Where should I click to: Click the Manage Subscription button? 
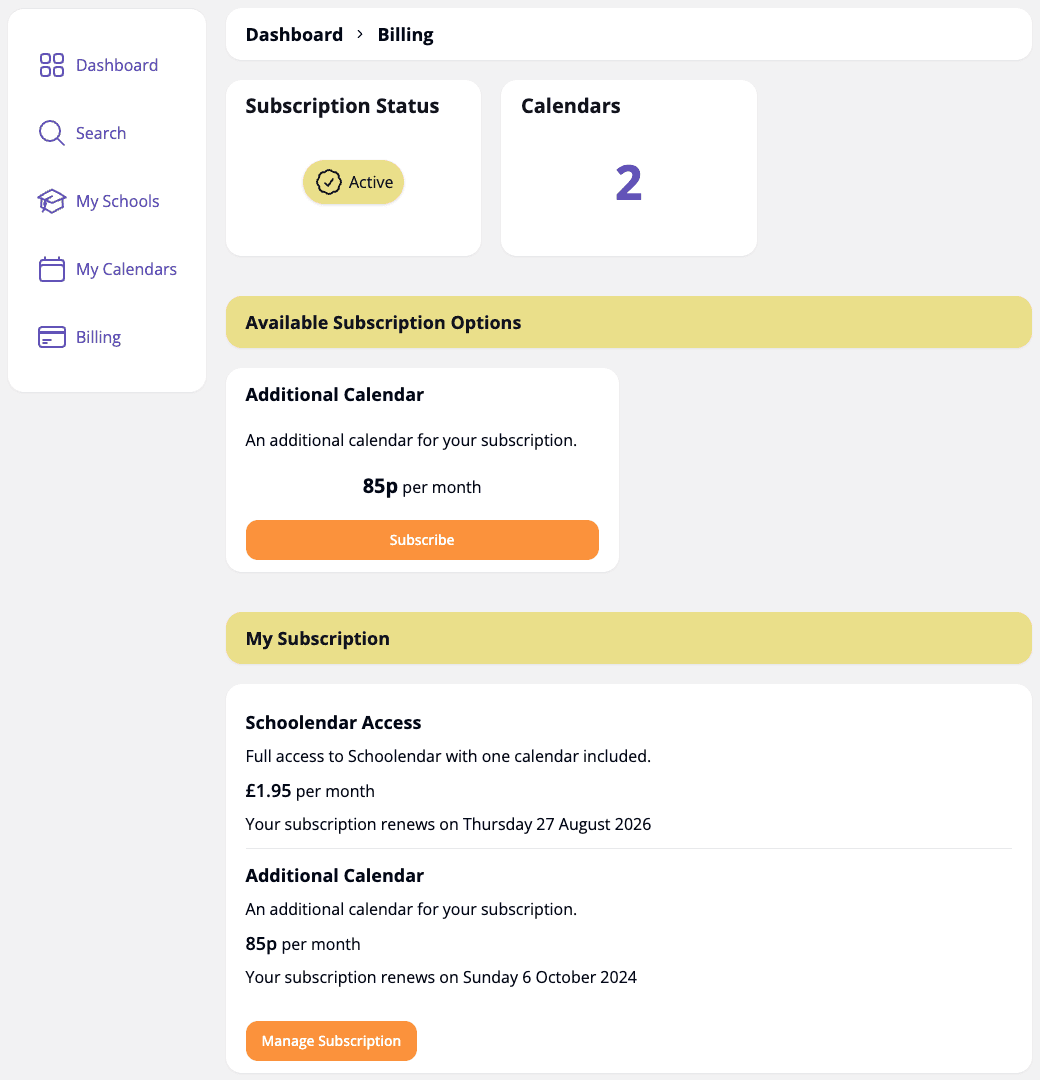click(x=331, y=1041)
